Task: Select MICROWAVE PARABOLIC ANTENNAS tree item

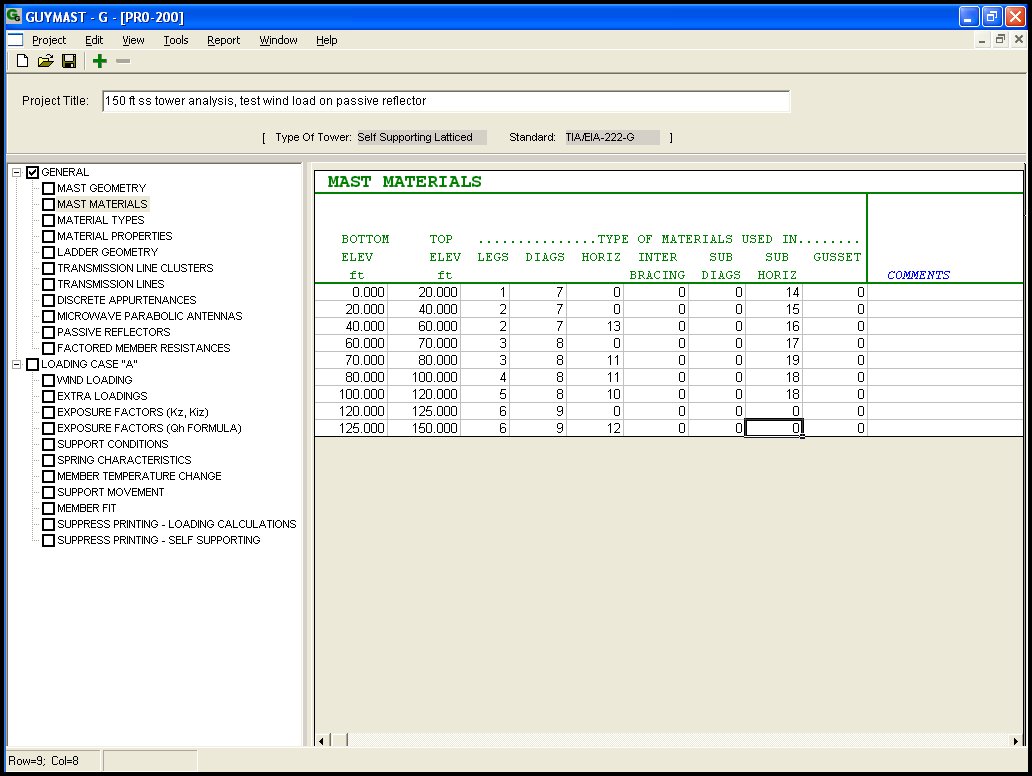Action: [x=149, y=316]
